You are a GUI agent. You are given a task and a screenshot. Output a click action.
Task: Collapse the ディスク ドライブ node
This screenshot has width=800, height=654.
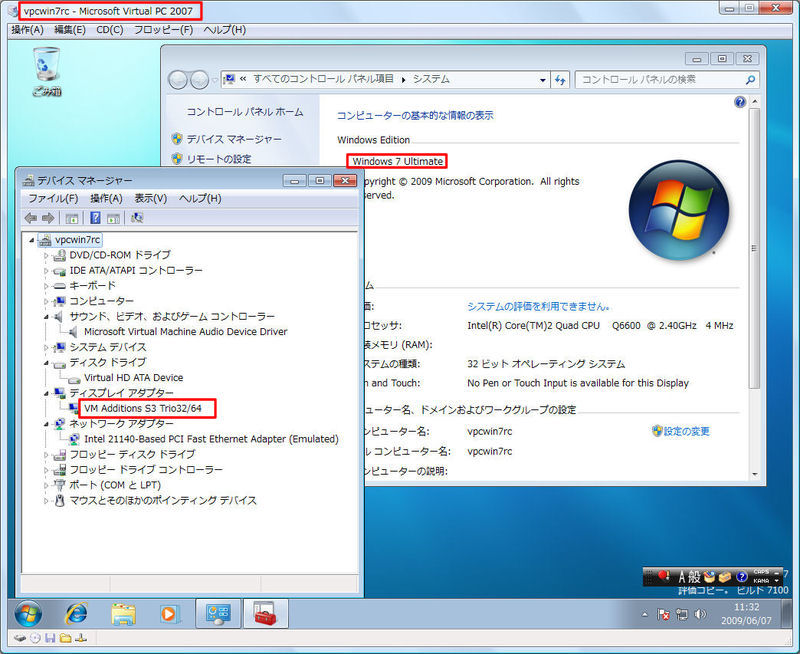(x=46, y=363)
